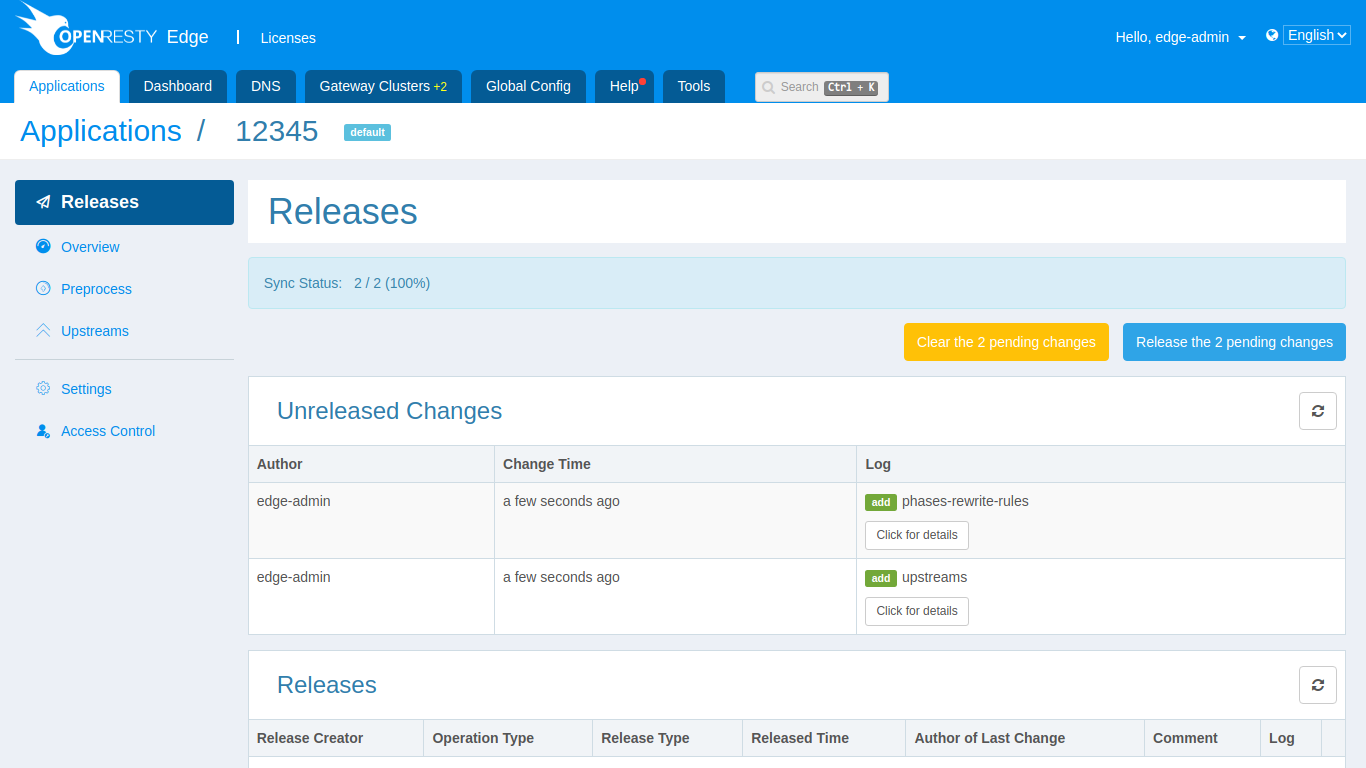
Task: Click edge-admin in phases-rewrite-rules row
Action: point(294,501)
